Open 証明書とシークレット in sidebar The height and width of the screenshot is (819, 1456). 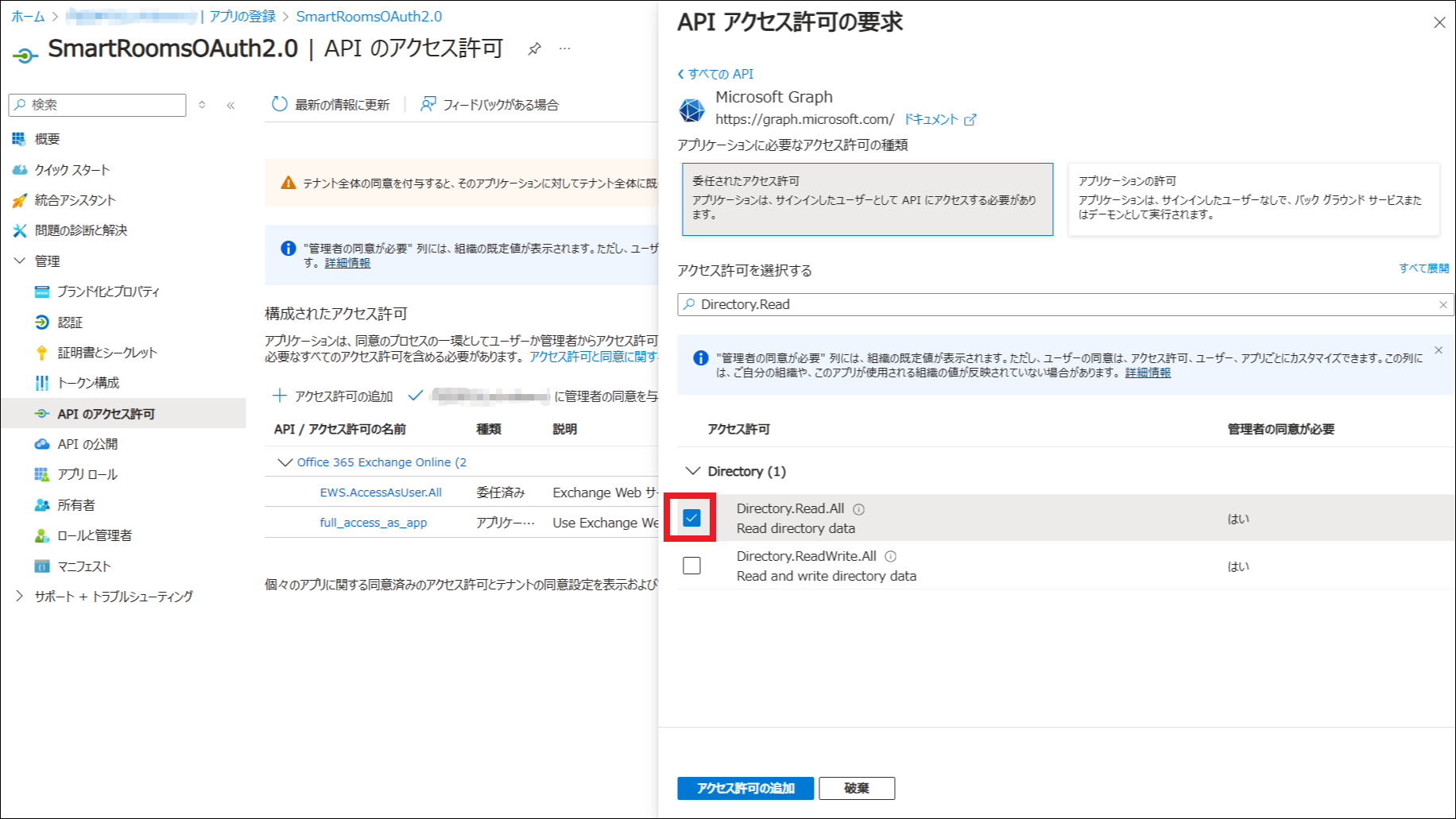coord(107,353)
